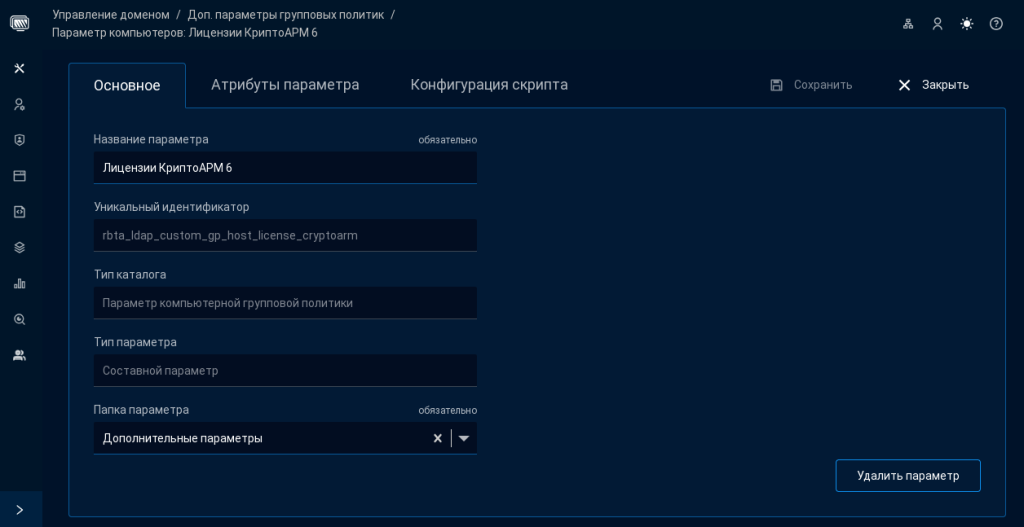Screen dimensions: 1024x527
Task: Go to 'Доп. параметры групповых политик' breadcrumb
Action: [286, 14]
